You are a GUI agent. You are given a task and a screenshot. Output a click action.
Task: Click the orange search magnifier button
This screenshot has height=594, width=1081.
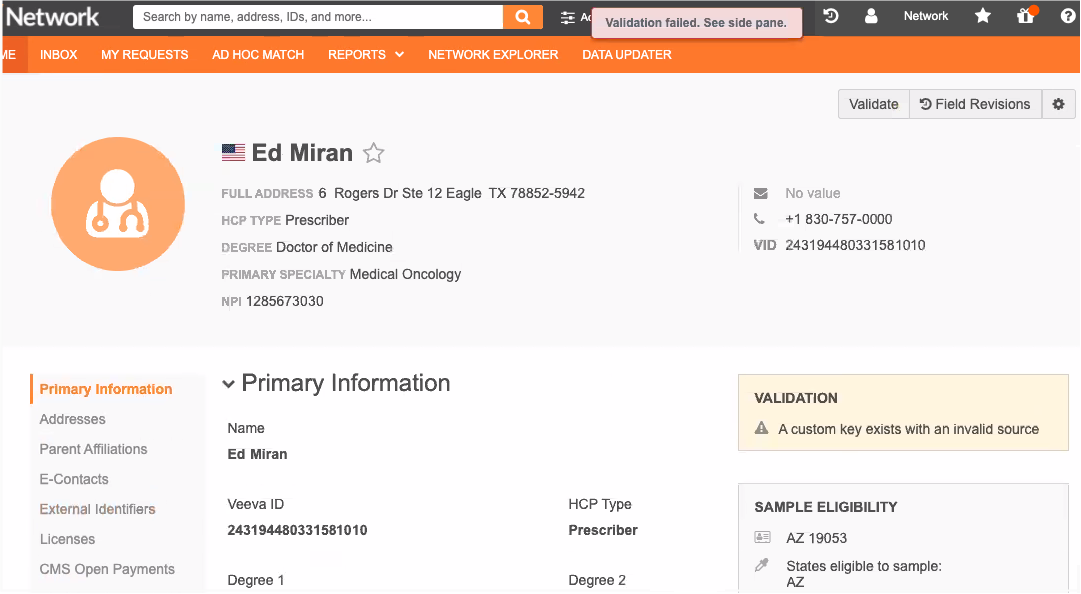522,17
